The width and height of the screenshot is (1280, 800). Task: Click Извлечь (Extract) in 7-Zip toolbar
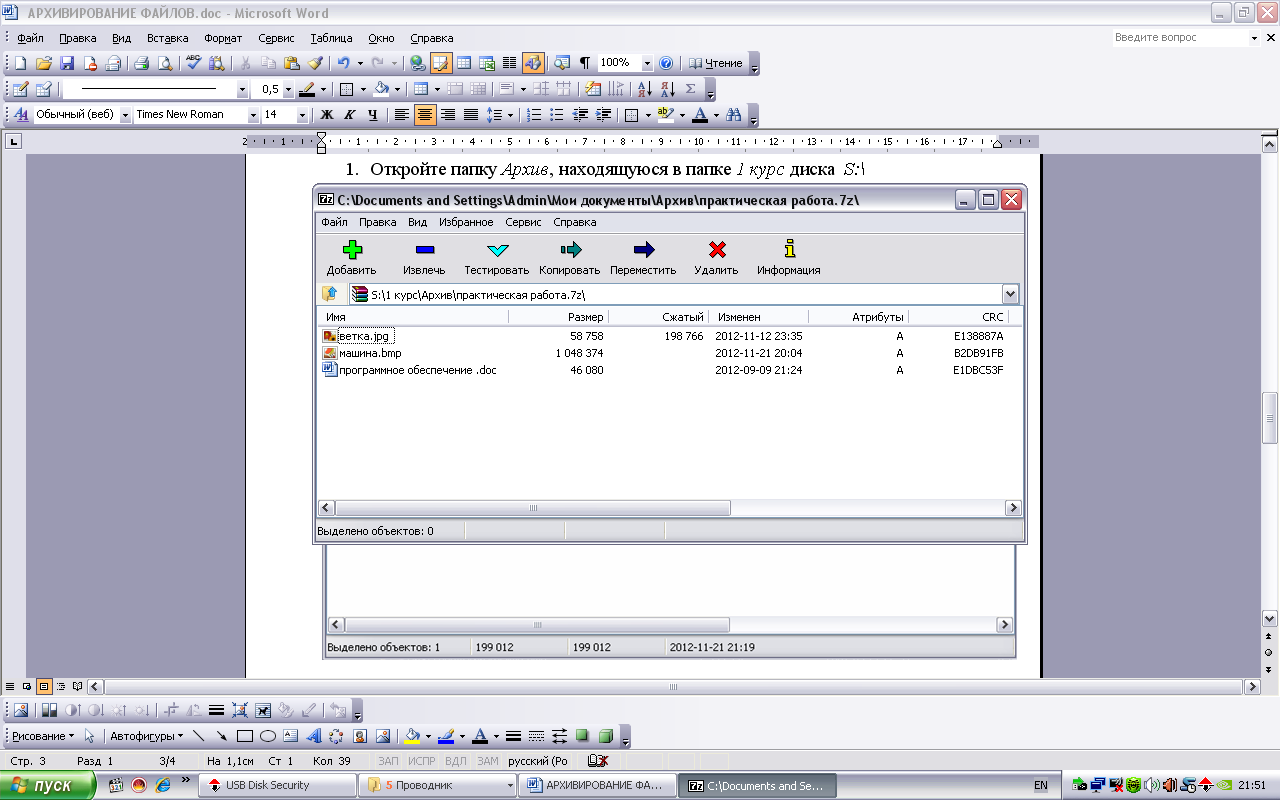point(424,258)
